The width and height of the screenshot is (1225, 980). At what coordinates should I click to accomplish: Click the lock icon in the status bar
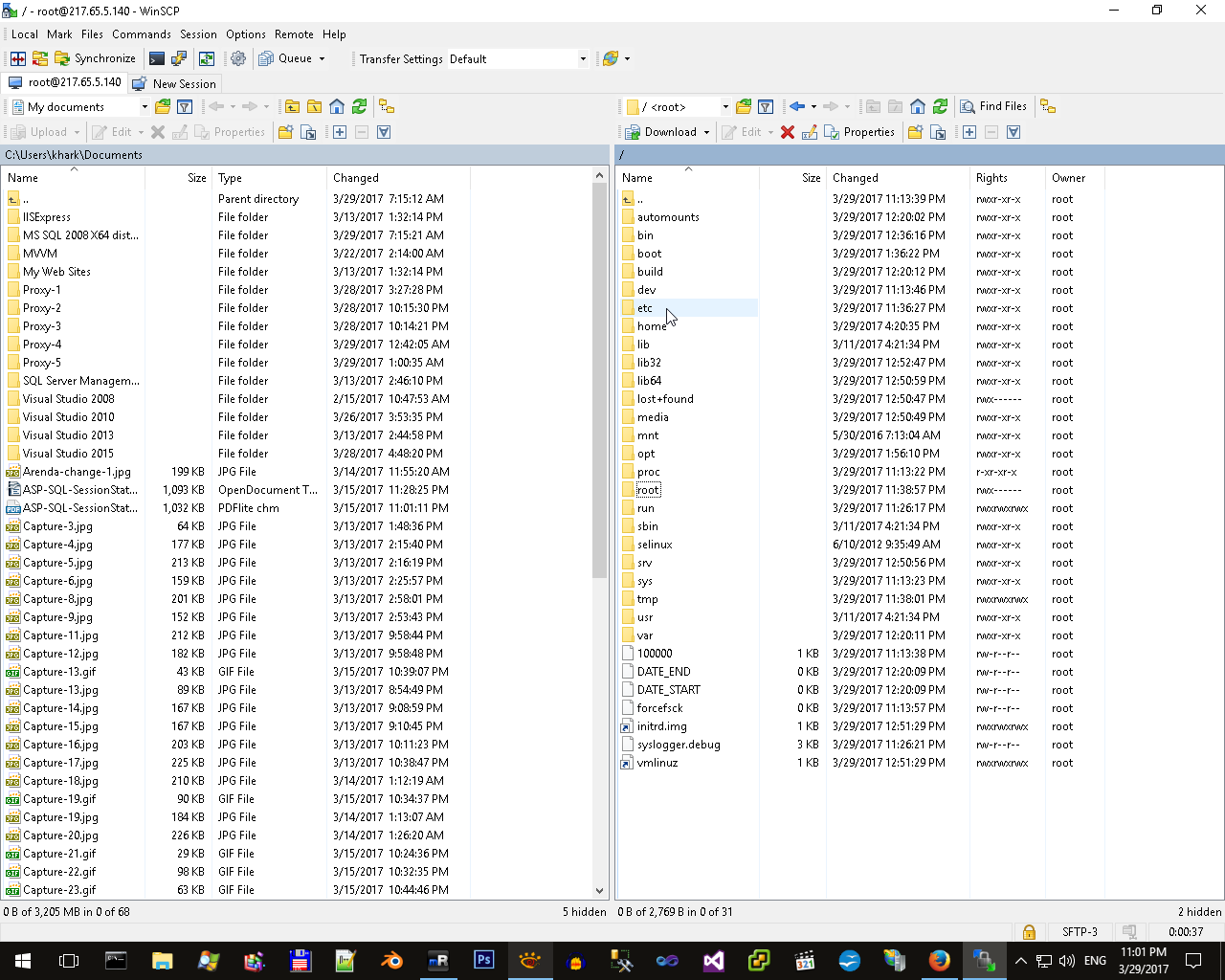[1029, 931]
